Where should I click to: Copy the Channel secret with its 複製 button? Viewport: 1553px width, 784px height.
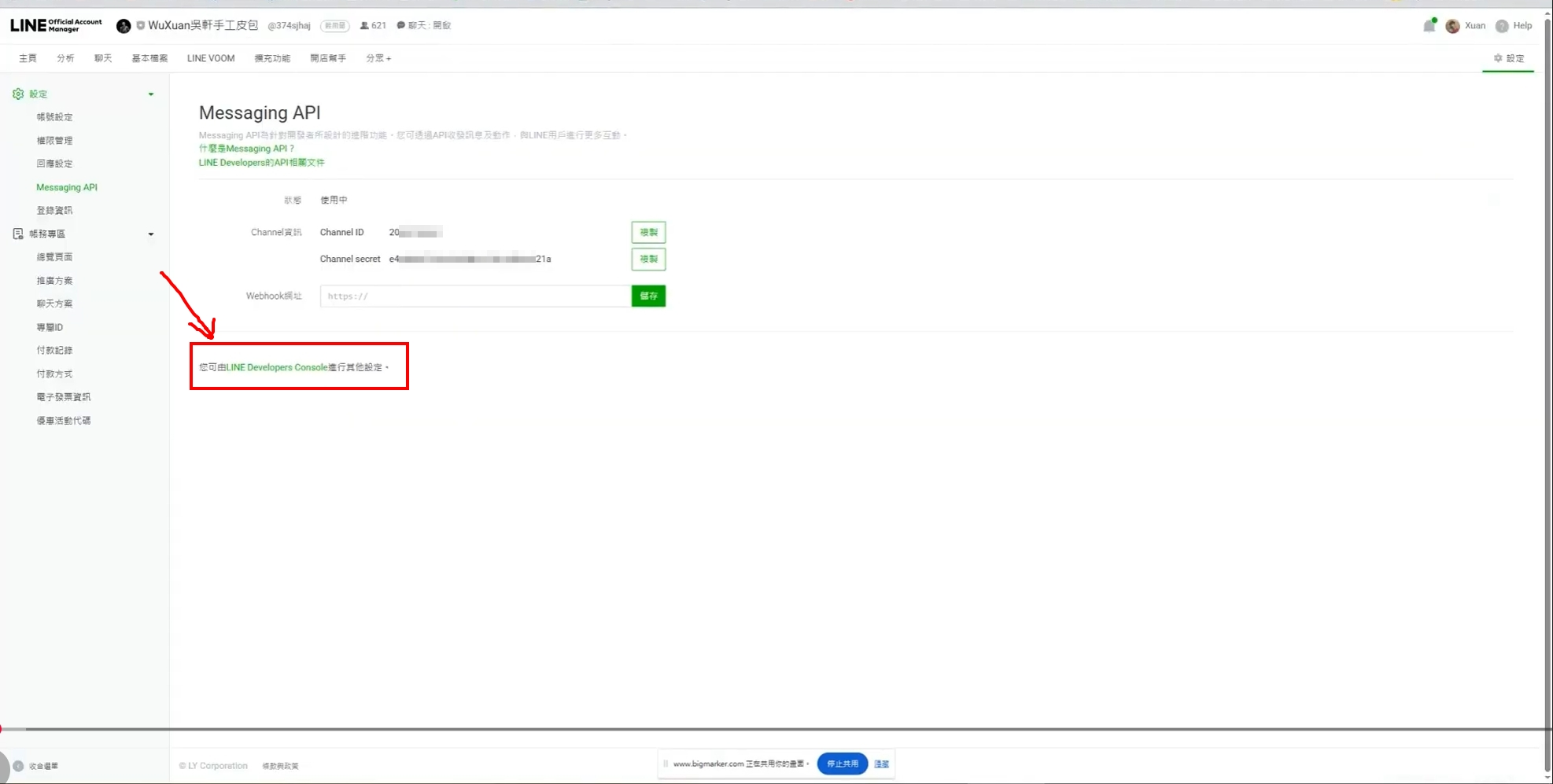click(648, 259)
